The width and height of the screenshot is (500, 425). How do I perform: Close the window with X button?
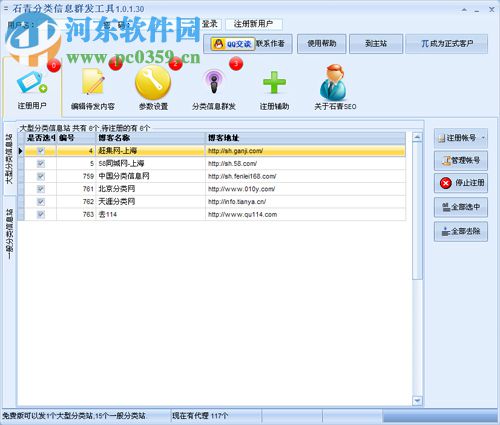491,9
